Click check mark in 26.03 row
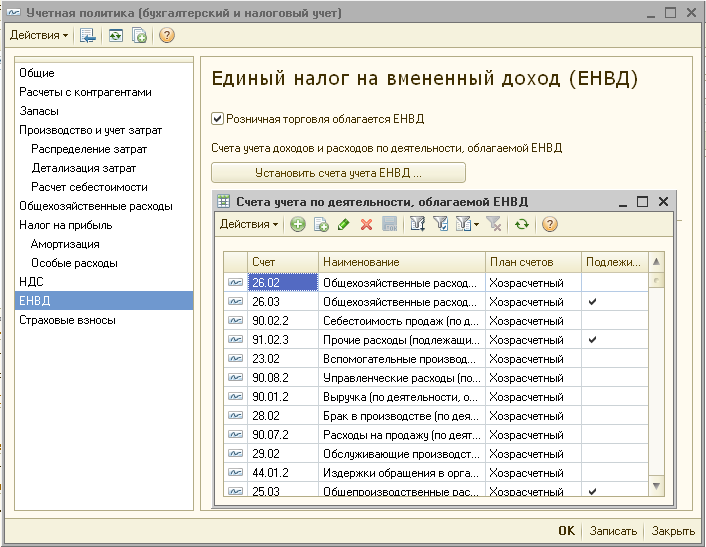 click(x=593, y=302)
